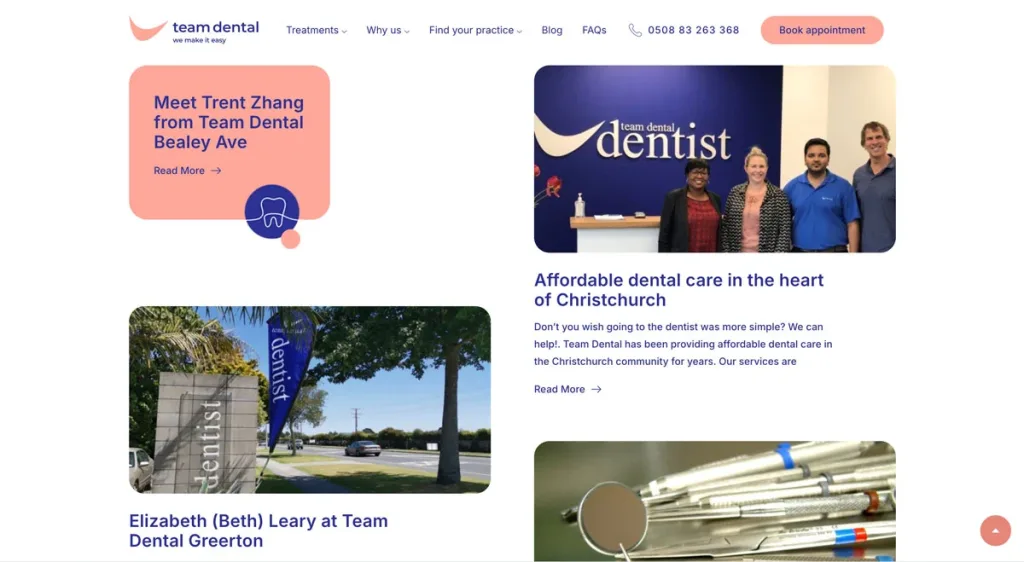
Task: Open Meet Trent Zhang article title
Action: tap(229, 122)
